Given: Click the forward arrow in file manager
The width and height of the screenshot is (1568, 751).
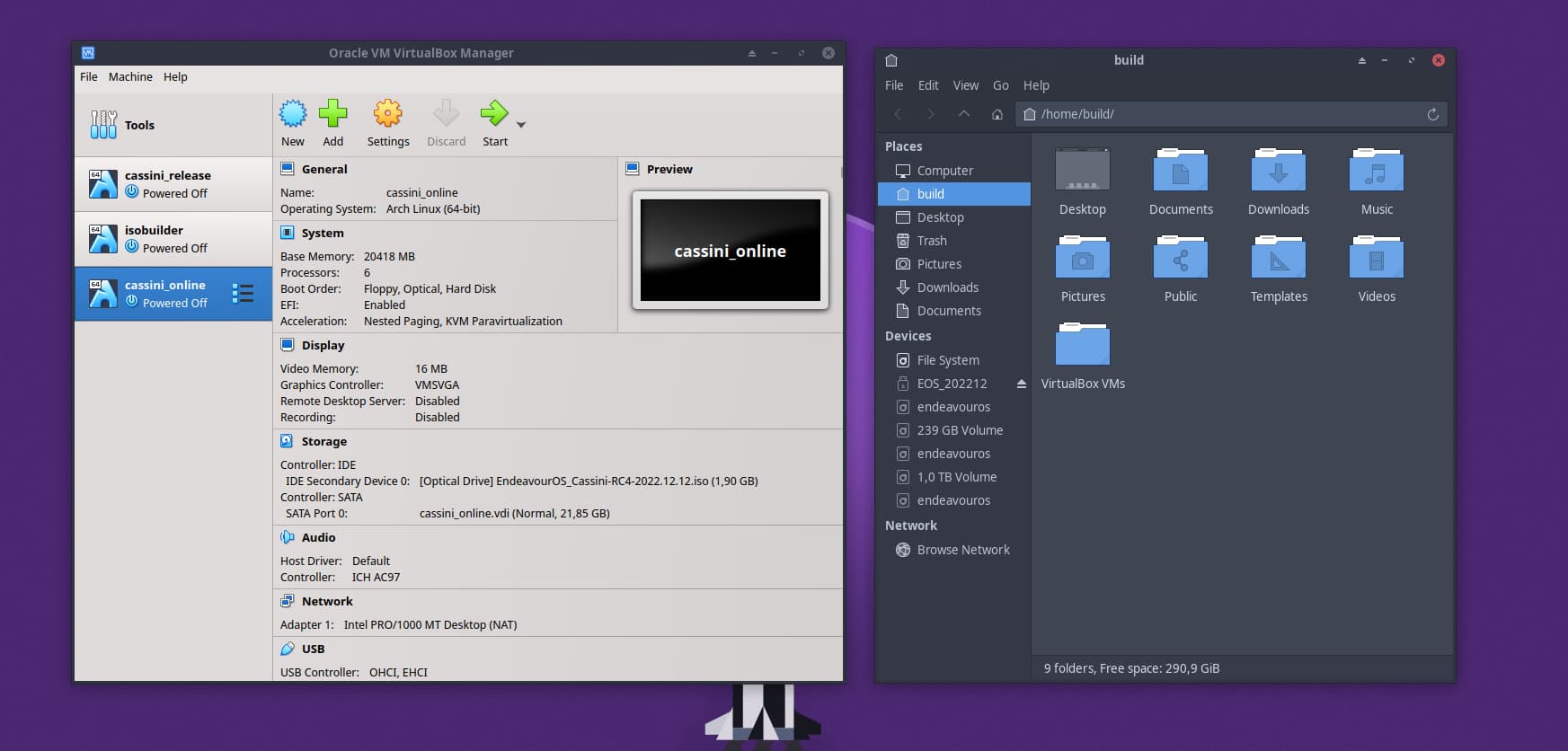Looking at the screenshot, I should coord(931,114).
